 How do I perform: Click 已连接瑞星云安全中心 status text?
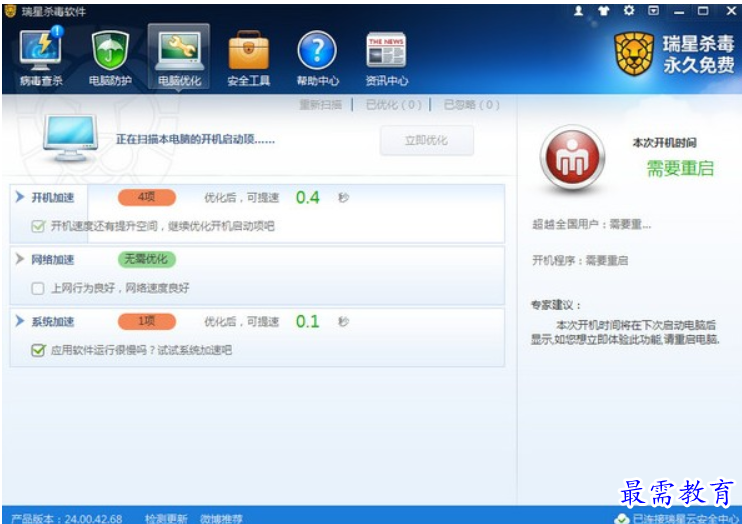[x=685, y=519]
